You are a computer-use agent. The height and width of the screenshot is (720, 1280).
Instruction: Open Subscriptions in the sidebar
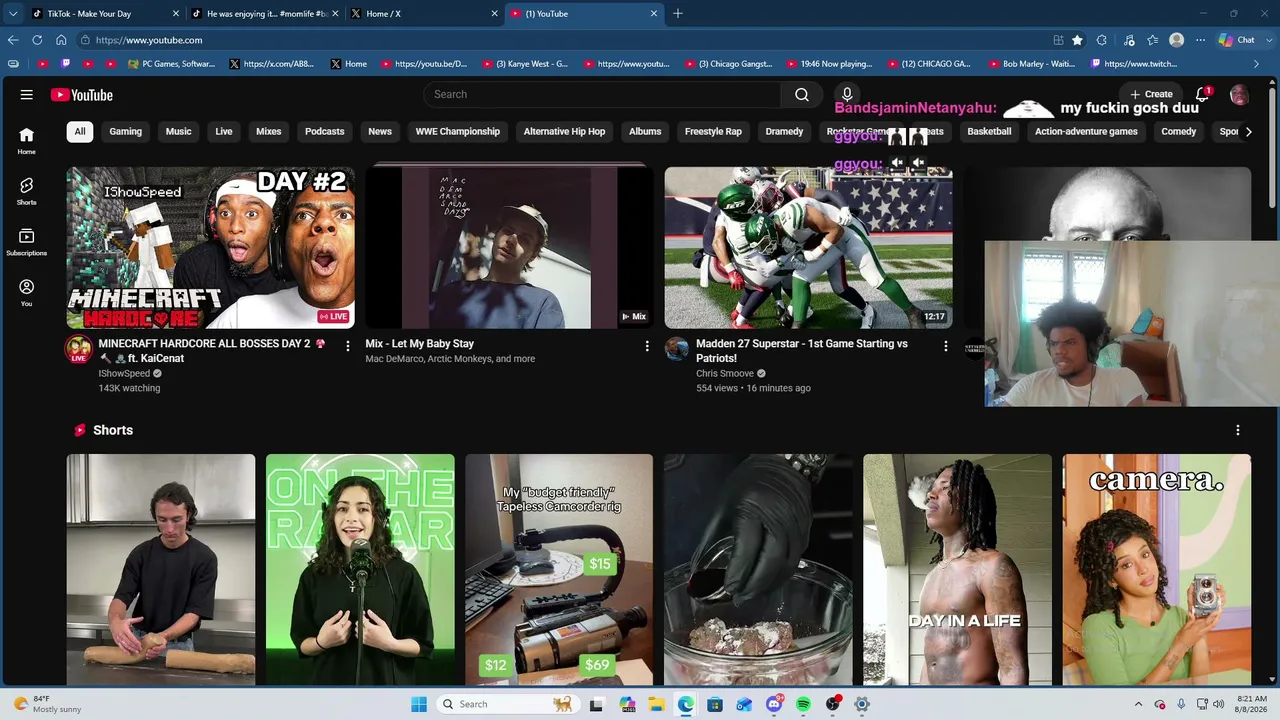pos(26,242)
